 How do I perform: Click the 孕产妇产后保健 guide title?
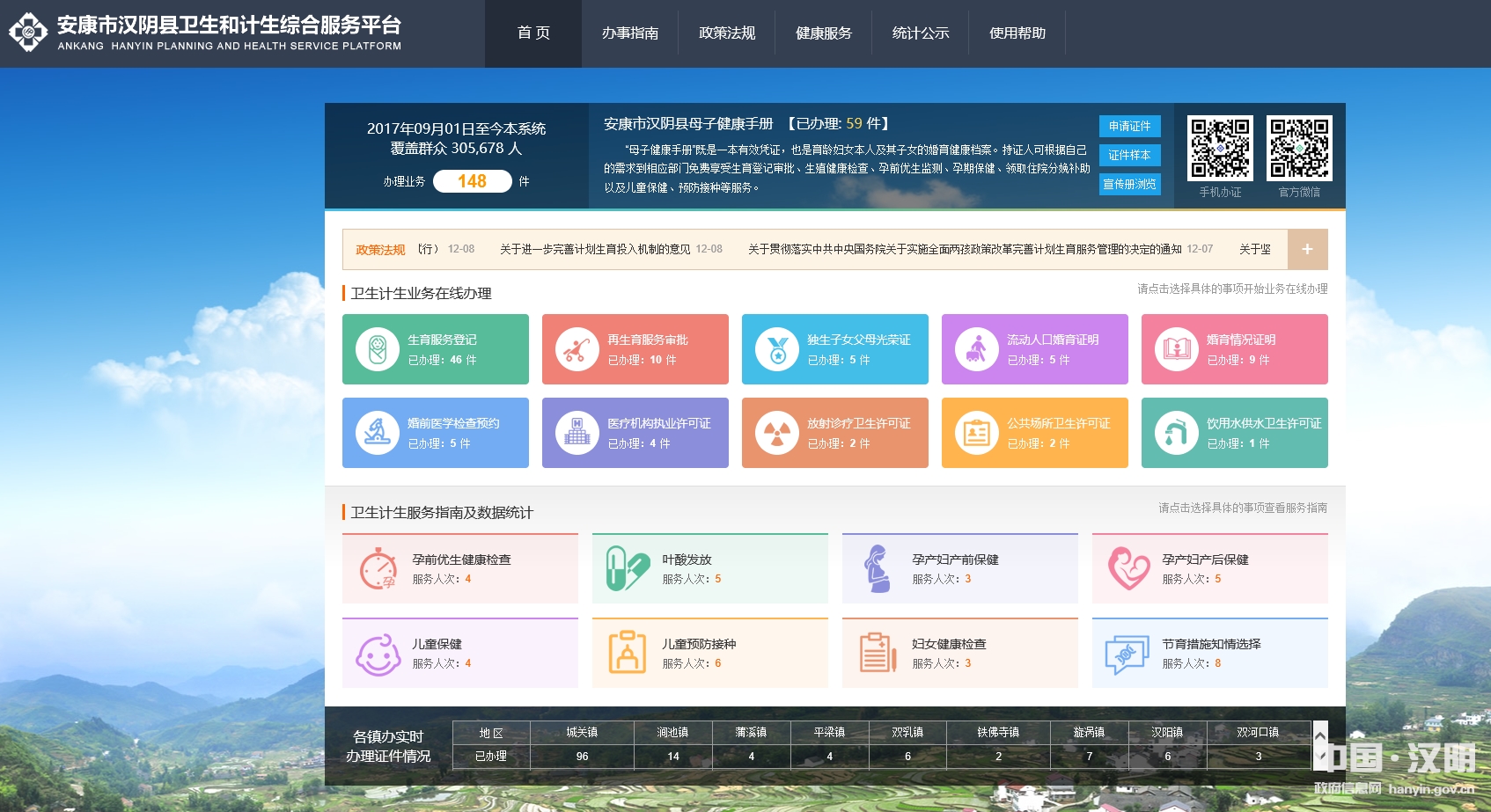click(x=1205, y=560)
